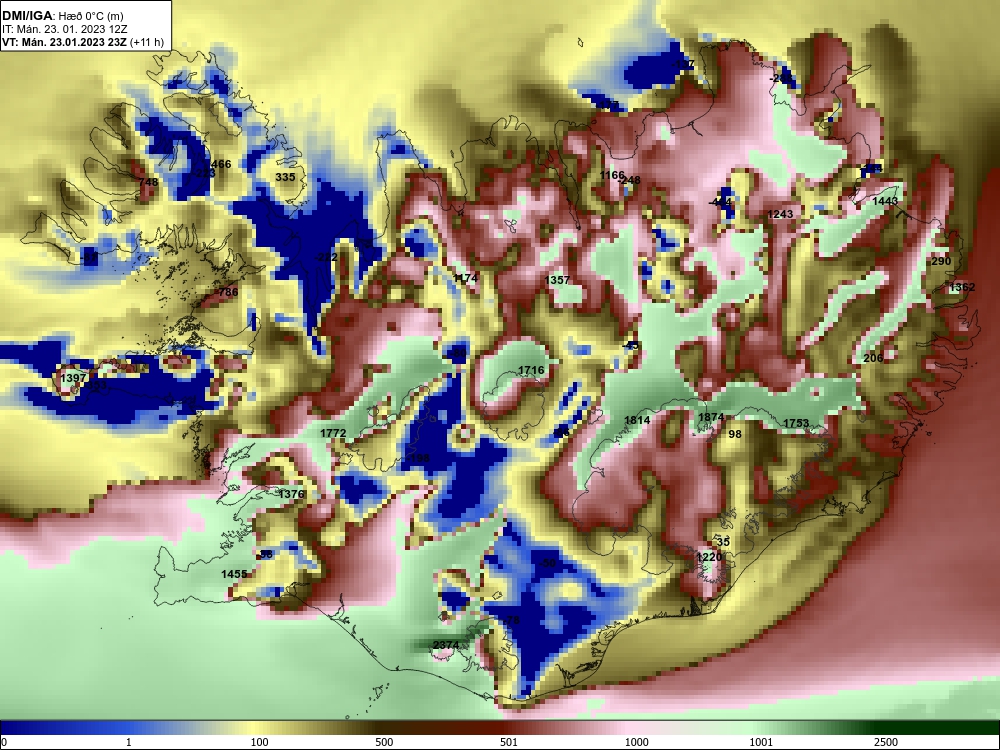
Task: Click the legend tick label '1001'
Action: tap(761, 742)
